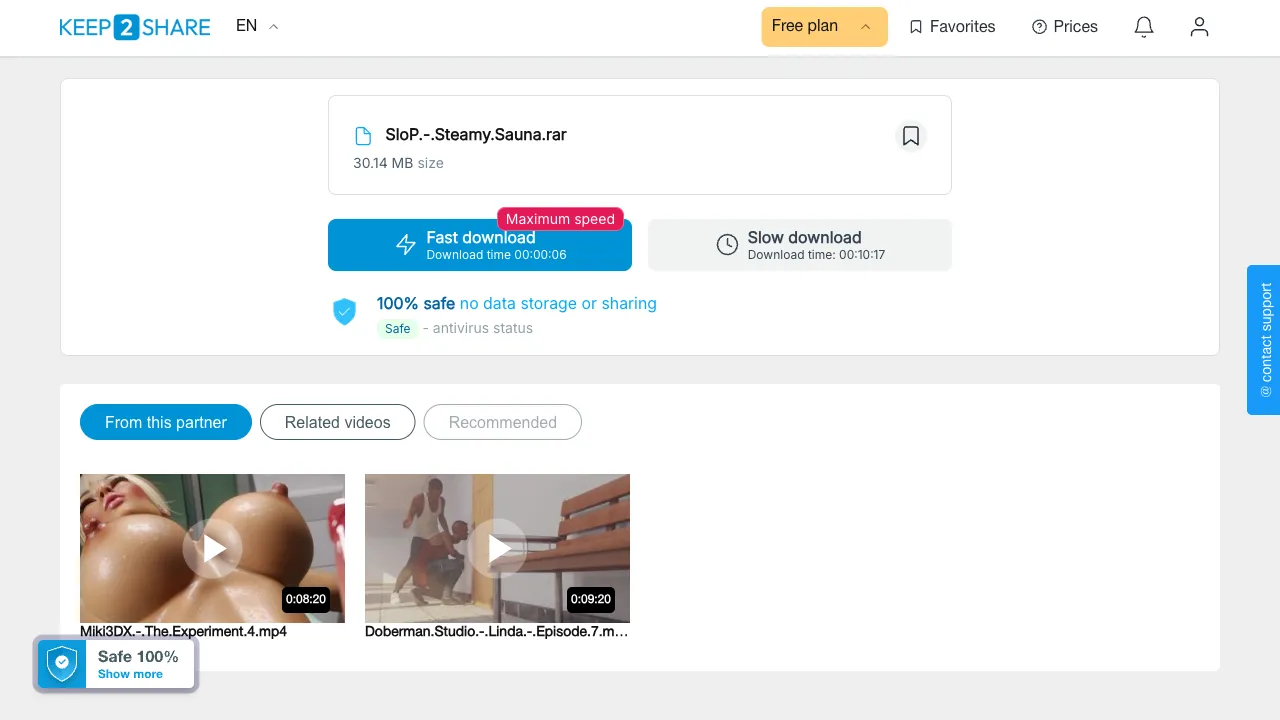Click Show more under Safe 100%
Image resolution: width=1280 pixels, height=720 pixels.
click(130, 674)
